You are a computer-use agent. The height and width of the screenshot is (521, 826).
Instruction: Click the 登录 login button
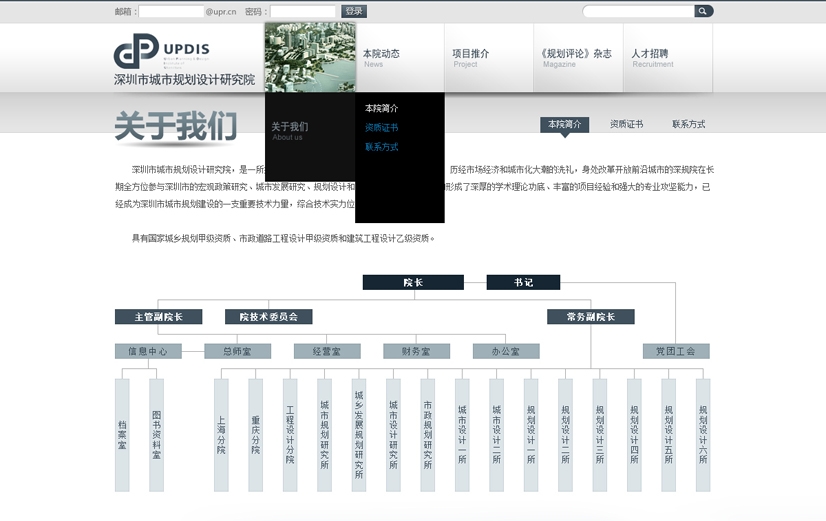[x=354, y=11]
